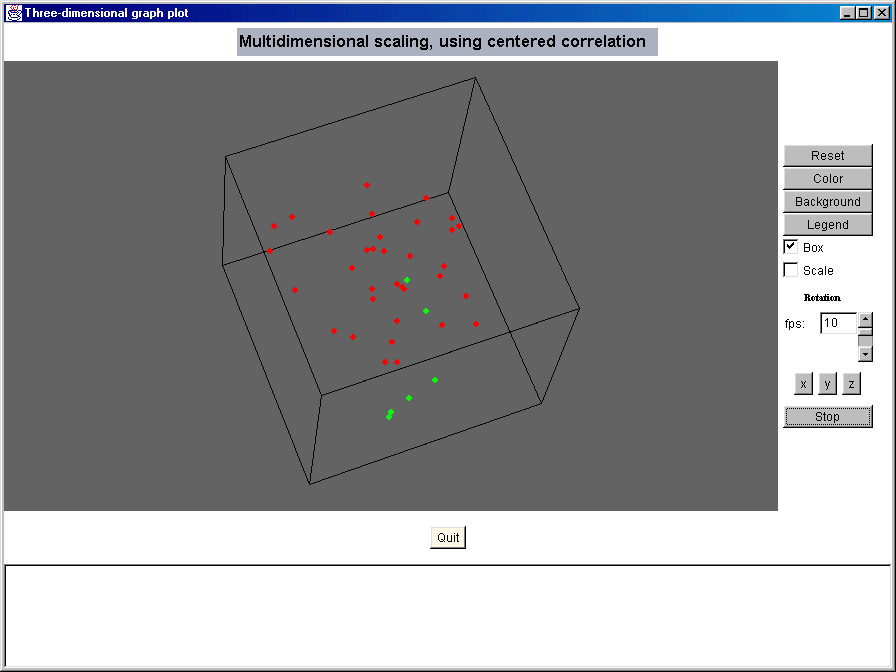This screenshot has height=672, width=896.
Task: Rotate around the y axis
Action: click(827, 384)
